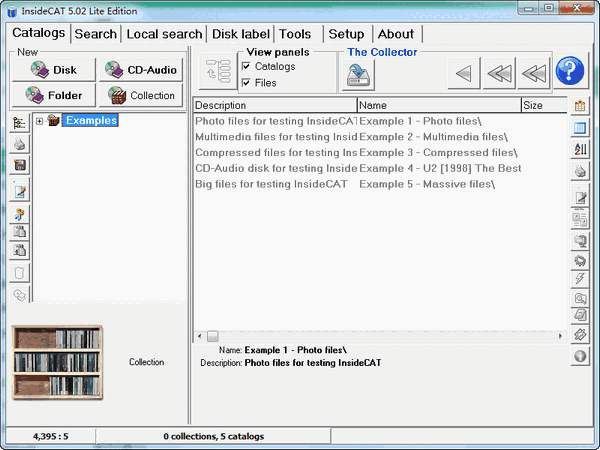
Task: Click the greyed discs icon below trash
Action: coord(19,295)
